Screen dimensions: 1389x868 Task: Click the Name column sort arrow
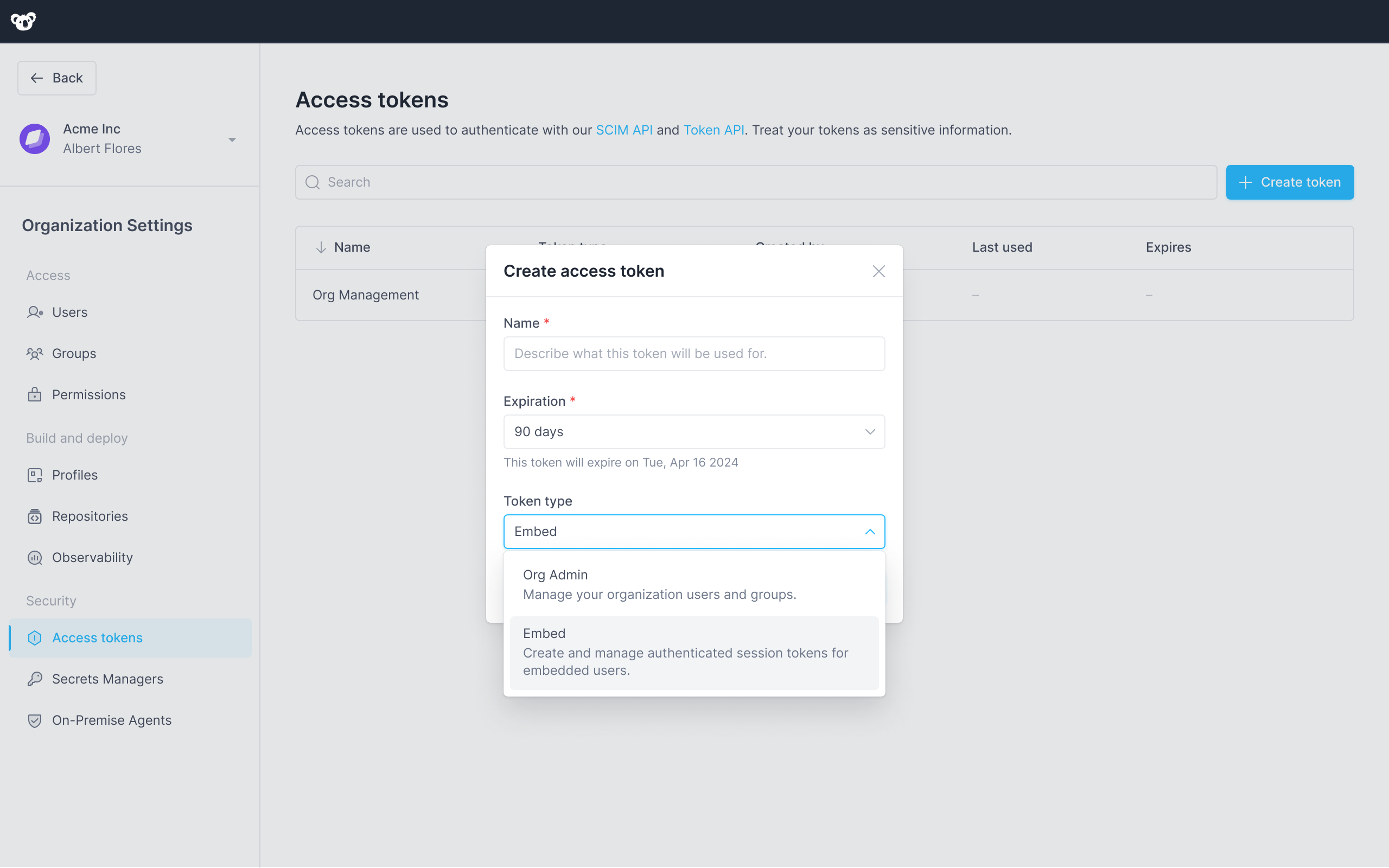click(x=321, y=247)
